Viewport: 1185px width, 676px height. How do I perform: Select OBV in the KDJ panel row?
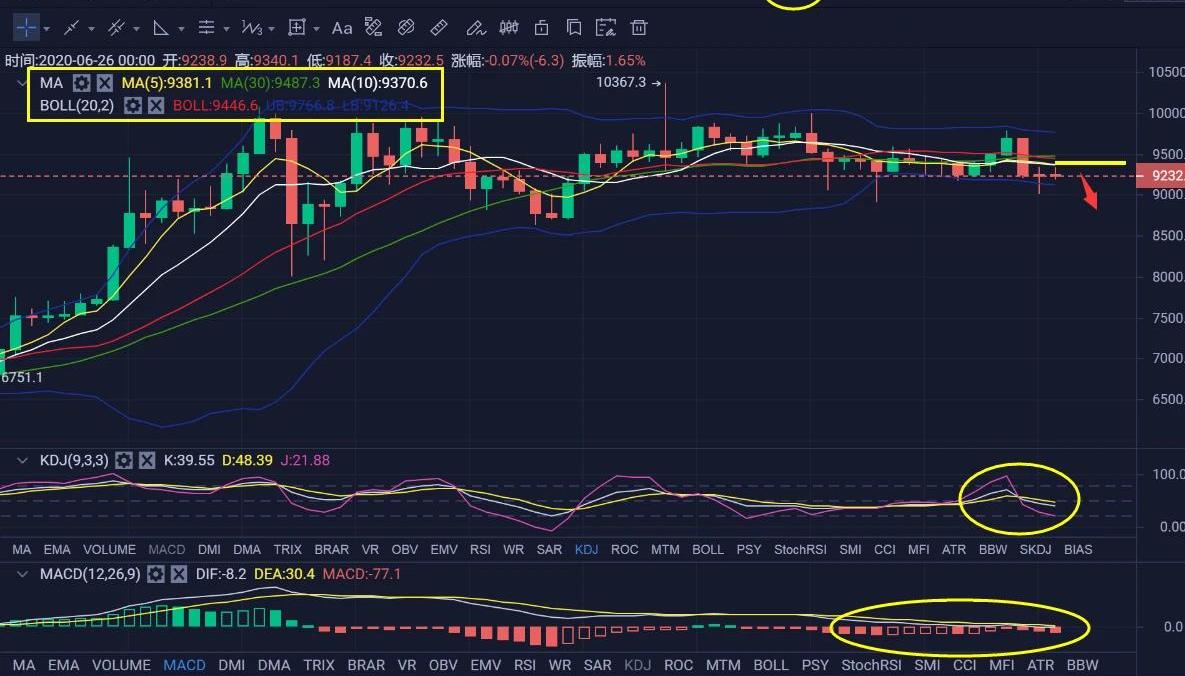coord(405,550)
